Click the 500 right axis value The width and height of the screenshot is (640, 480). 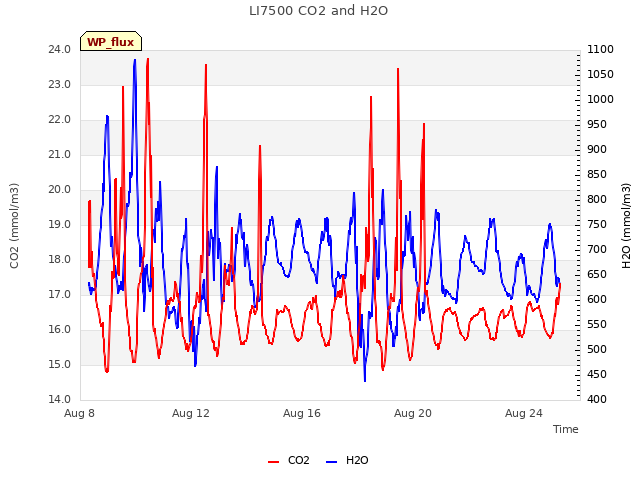(x=597, y=349)
